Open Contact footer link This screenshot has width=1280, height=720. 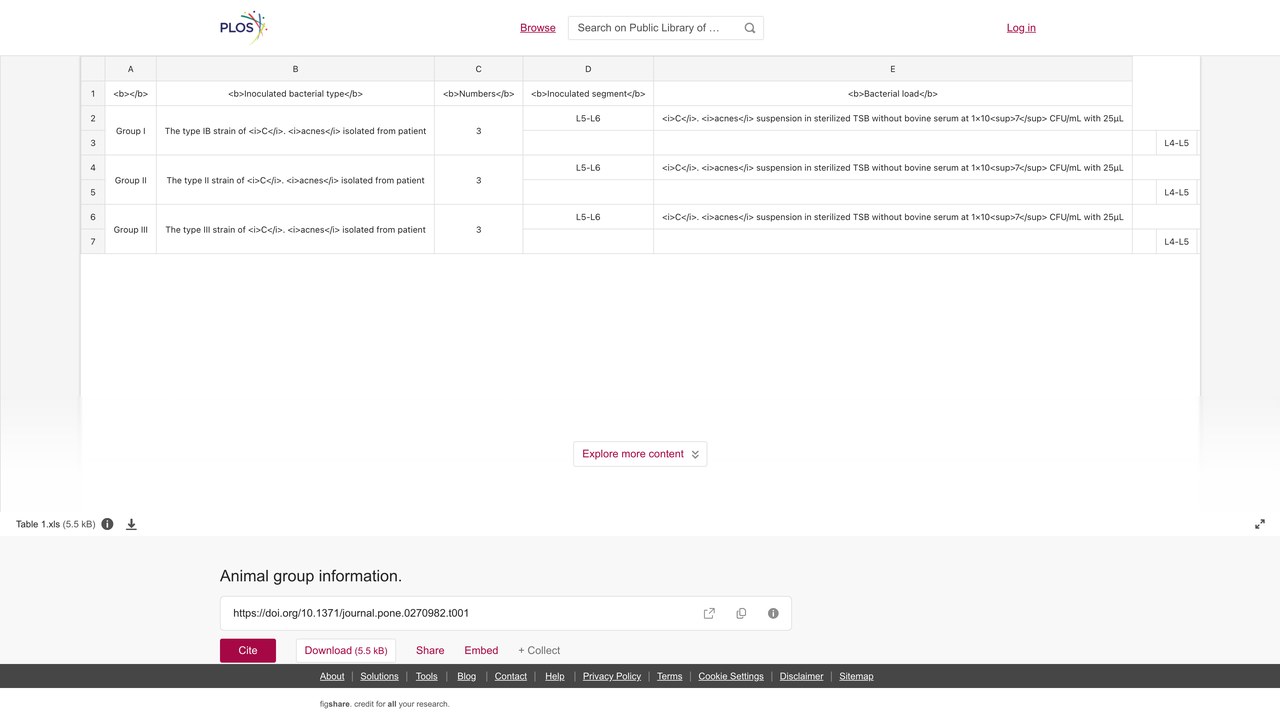click(511, 676)
